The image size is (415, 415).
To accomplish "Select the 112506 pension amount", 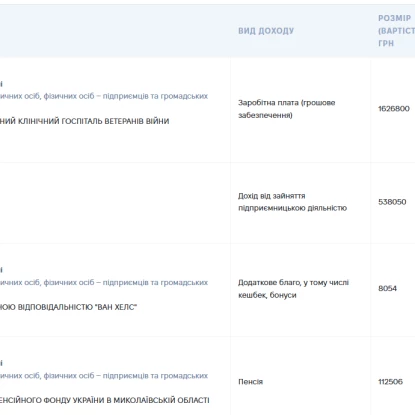I will (x=390, y=382).
